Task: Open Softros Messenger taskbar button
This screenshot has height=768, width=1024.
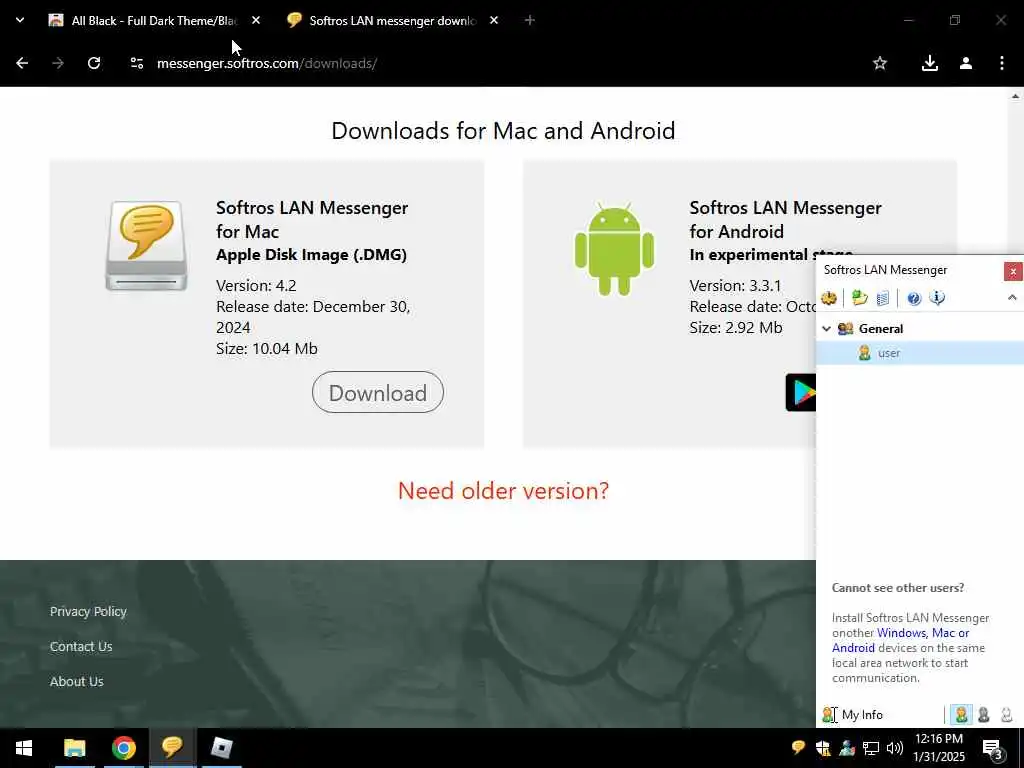Action: [x=172, y=748]
